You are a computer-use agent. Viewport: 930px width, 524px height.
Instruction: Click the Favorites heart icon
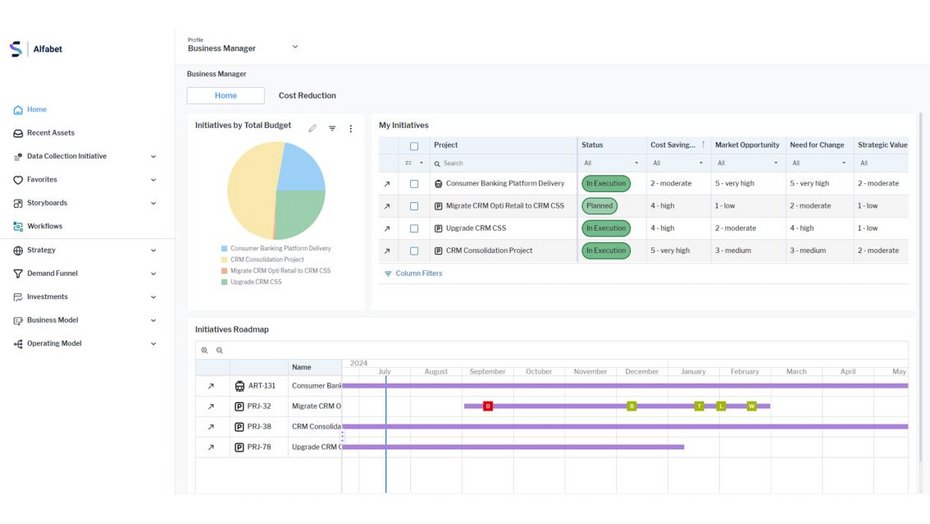pyautogui.click(x=18, y=180)
